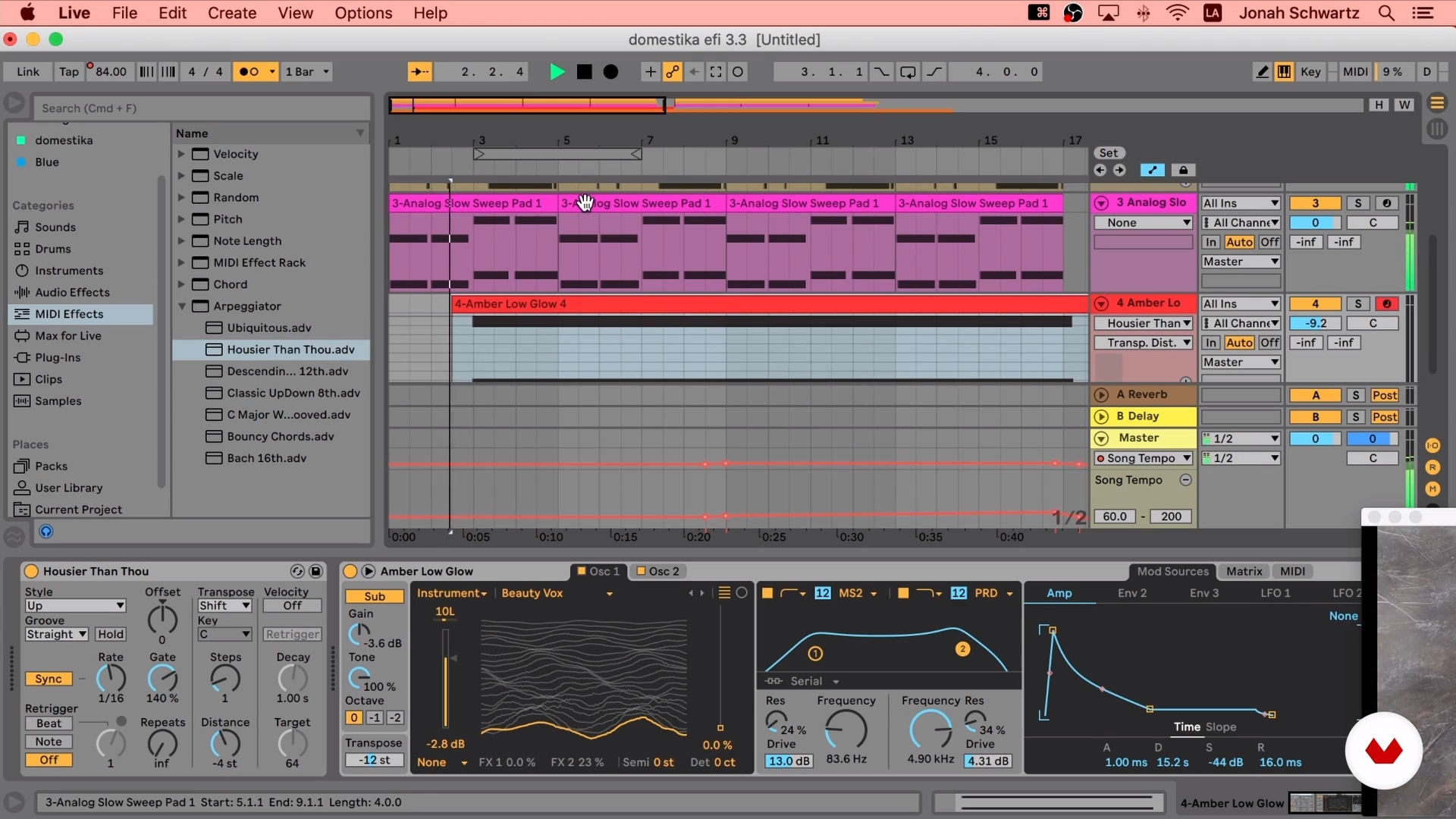The image size is (1456, 819).
Task: Switch to the Matrix tab
Action: [1244, 571]
